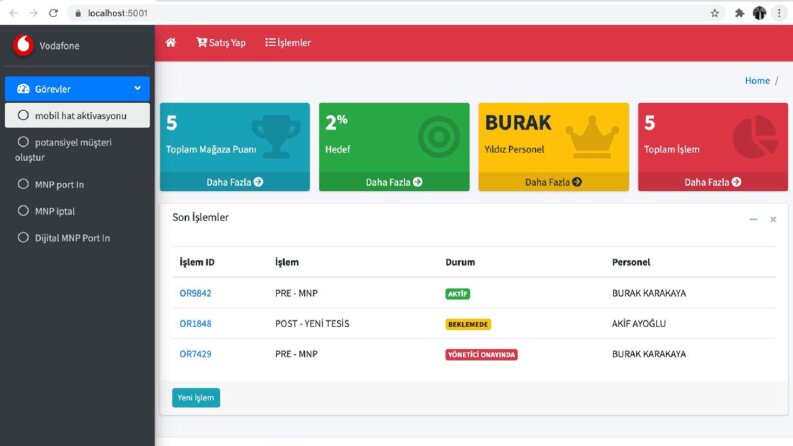Click Daha Fazla on Yıldız Personel card
The height and width of the screenshot is (446, 793).
tap(553, 182)
